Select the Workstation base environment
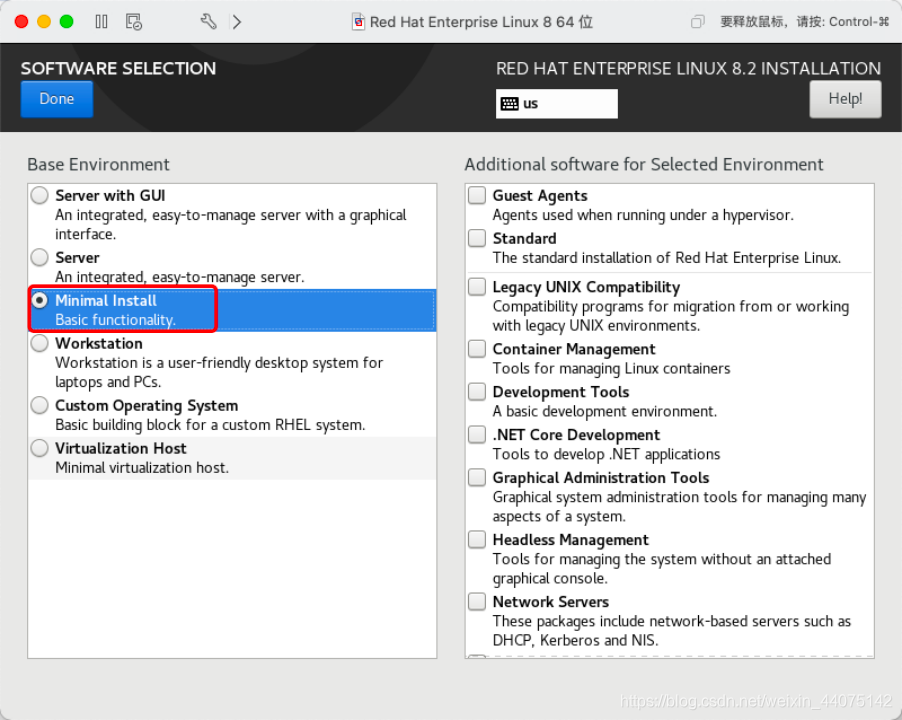The image size is (902, 720). (x=40, y=343)
